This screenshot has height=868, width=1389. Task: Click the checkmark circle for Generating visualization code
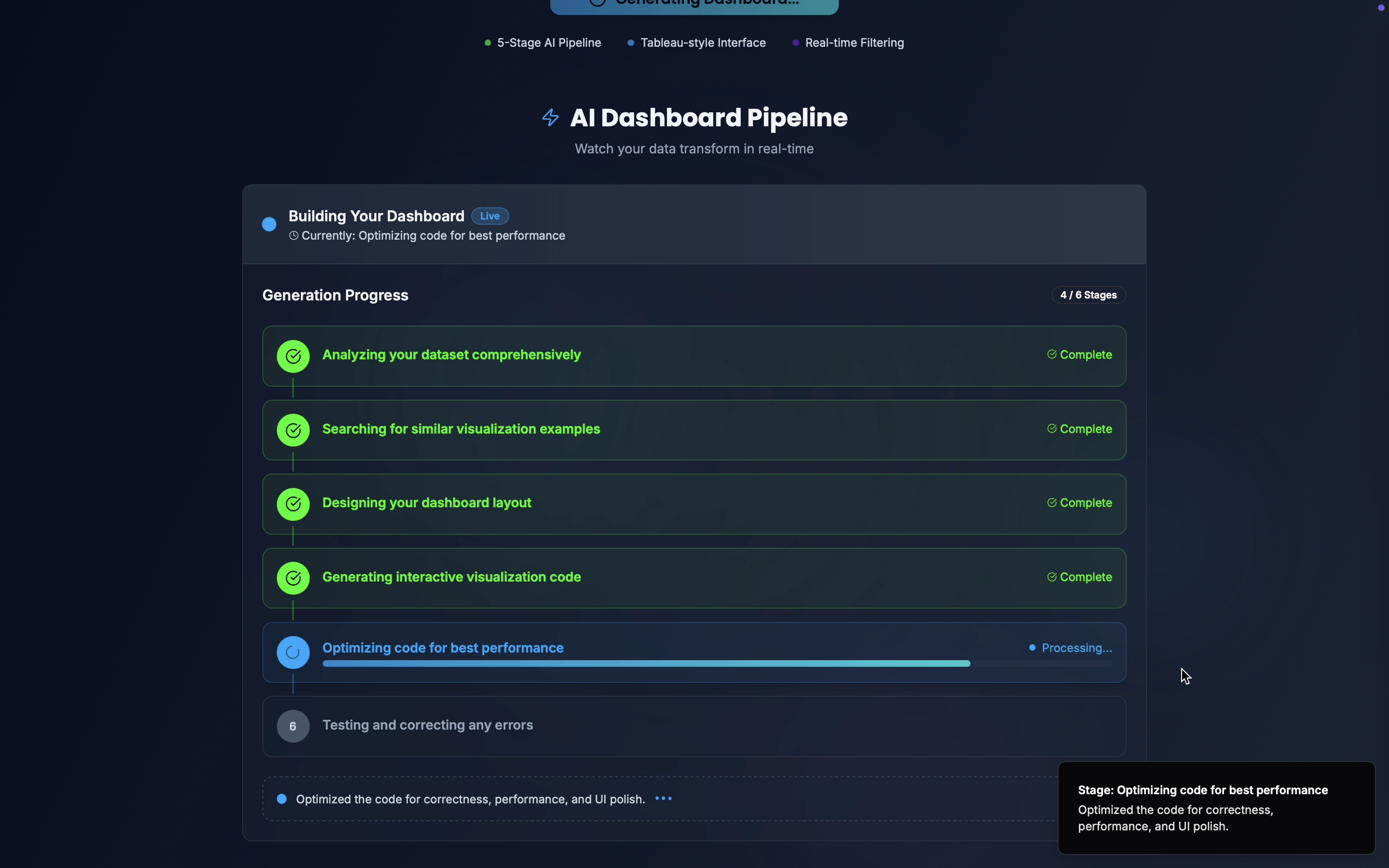pos(293,578)
